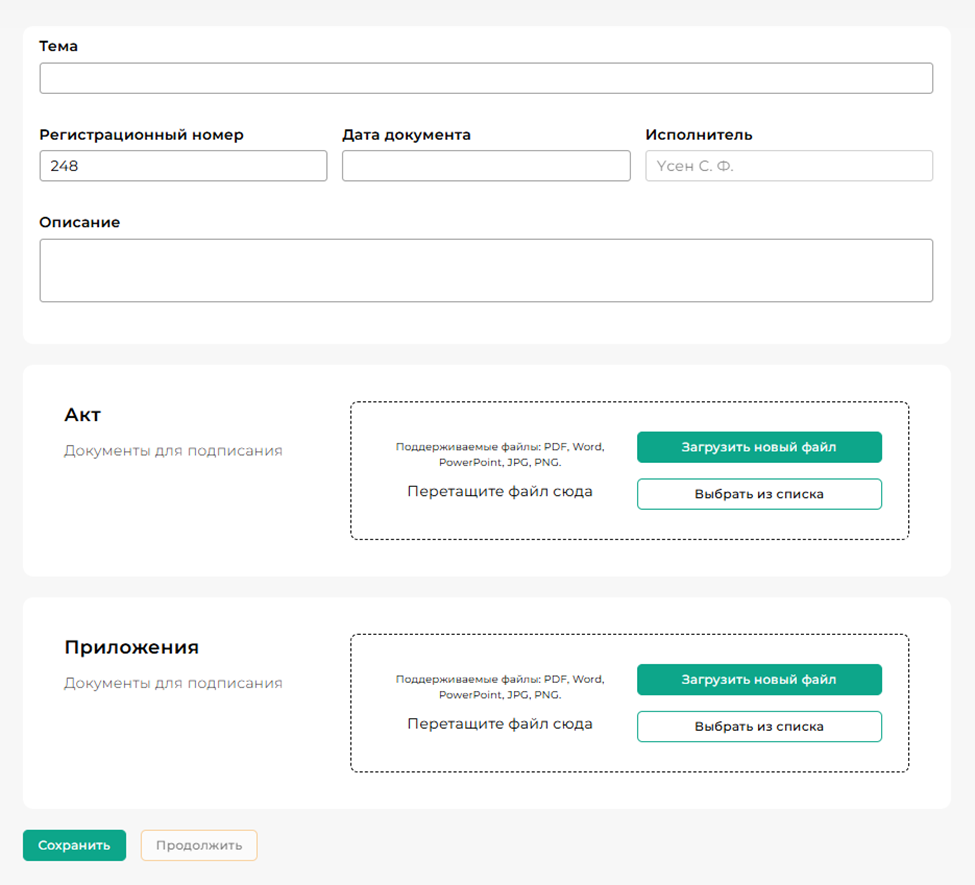Viewport: 975px width, 885px height.
Task: Click Перетащите файл сюда in Приложения drop zone
Action: (x=500, y=723)
